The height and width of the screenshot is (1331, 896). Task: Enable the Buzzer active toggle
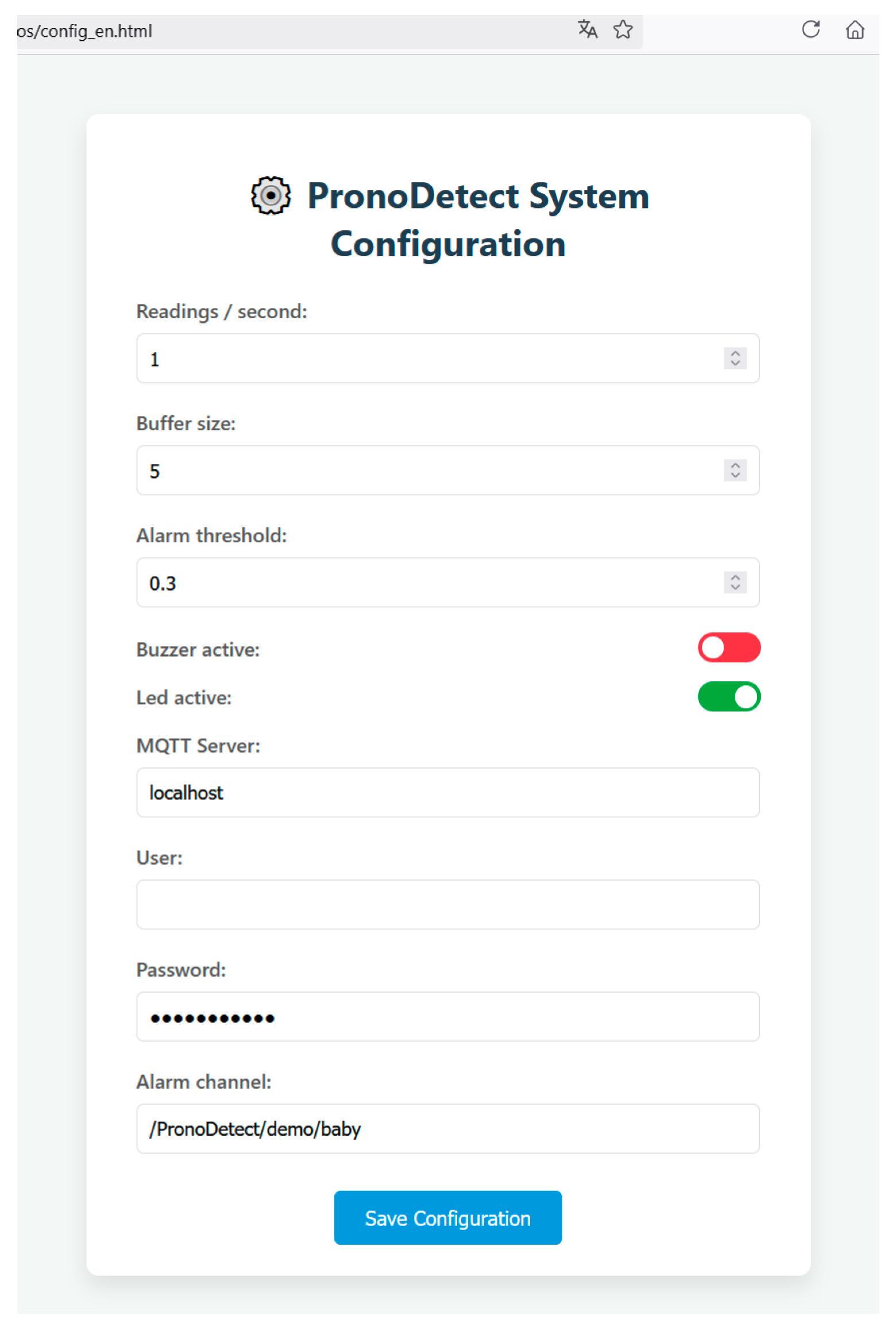pos(728,647)
